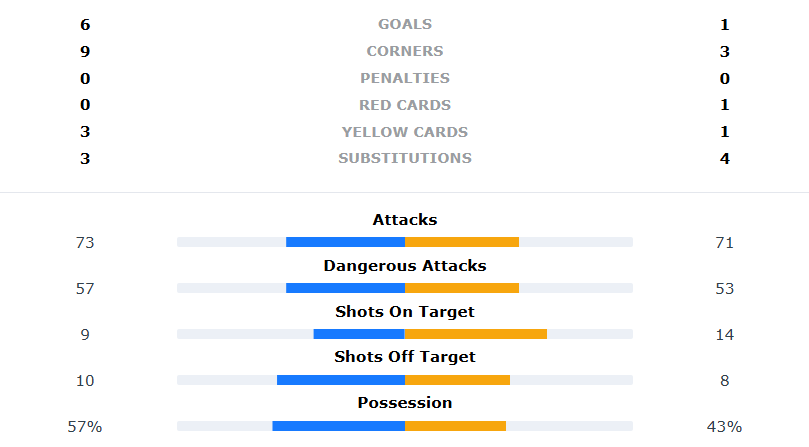Click the YELLOW CARDS label
The image size is (809, 447).
[x=404, y=132]
